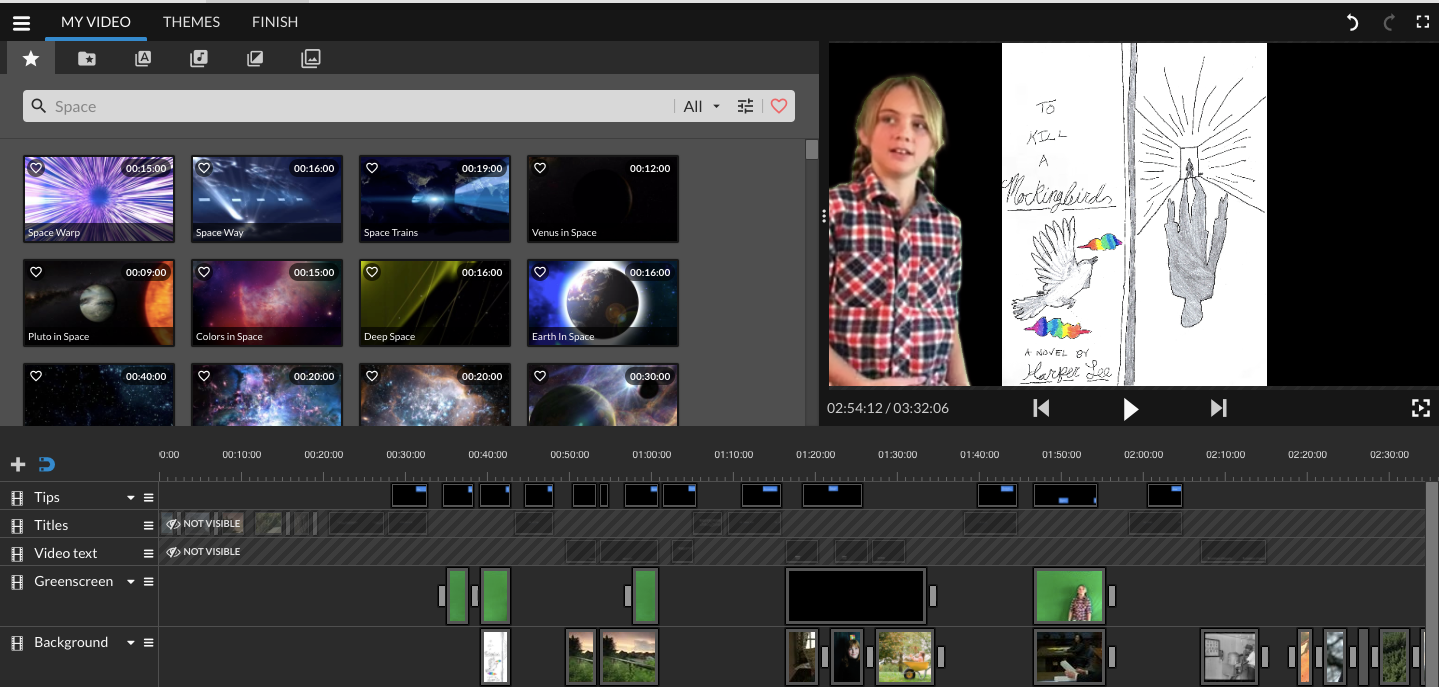Click the Video text track film icon
Image resolution: width=1439 pixels, height=687 pixels.
[17, 553]
